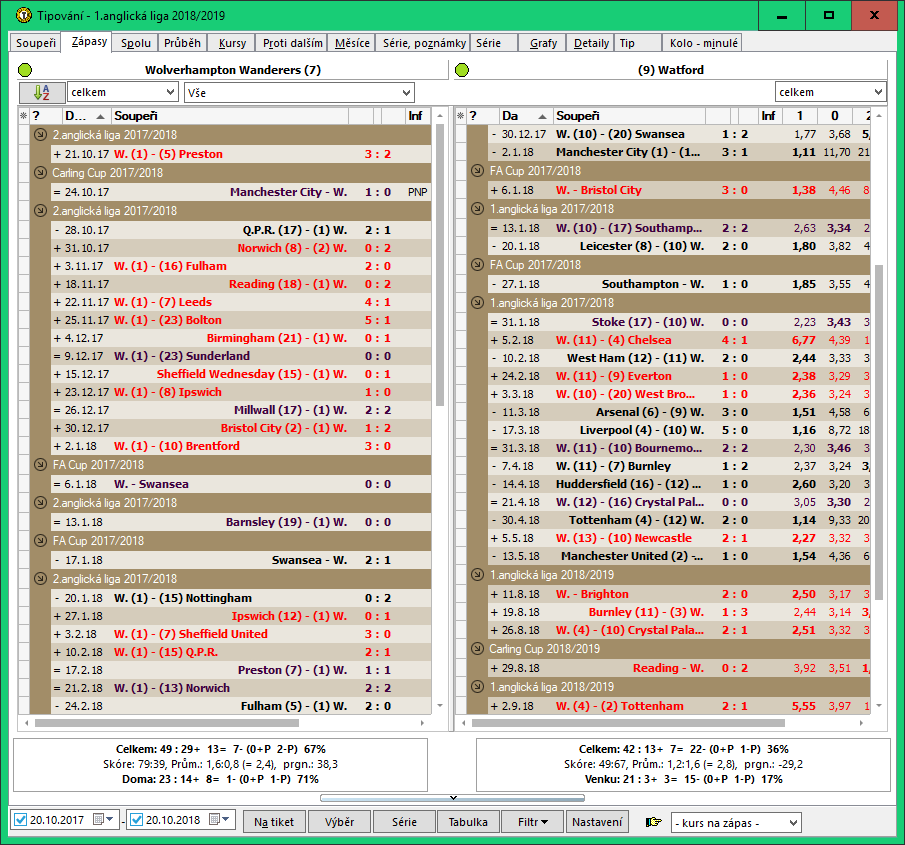The height and width of the screenshot is (845, 905).
Task: Select the row Liverpool (4) - (10) W. 5:0
Action: [x=679, y=431]
